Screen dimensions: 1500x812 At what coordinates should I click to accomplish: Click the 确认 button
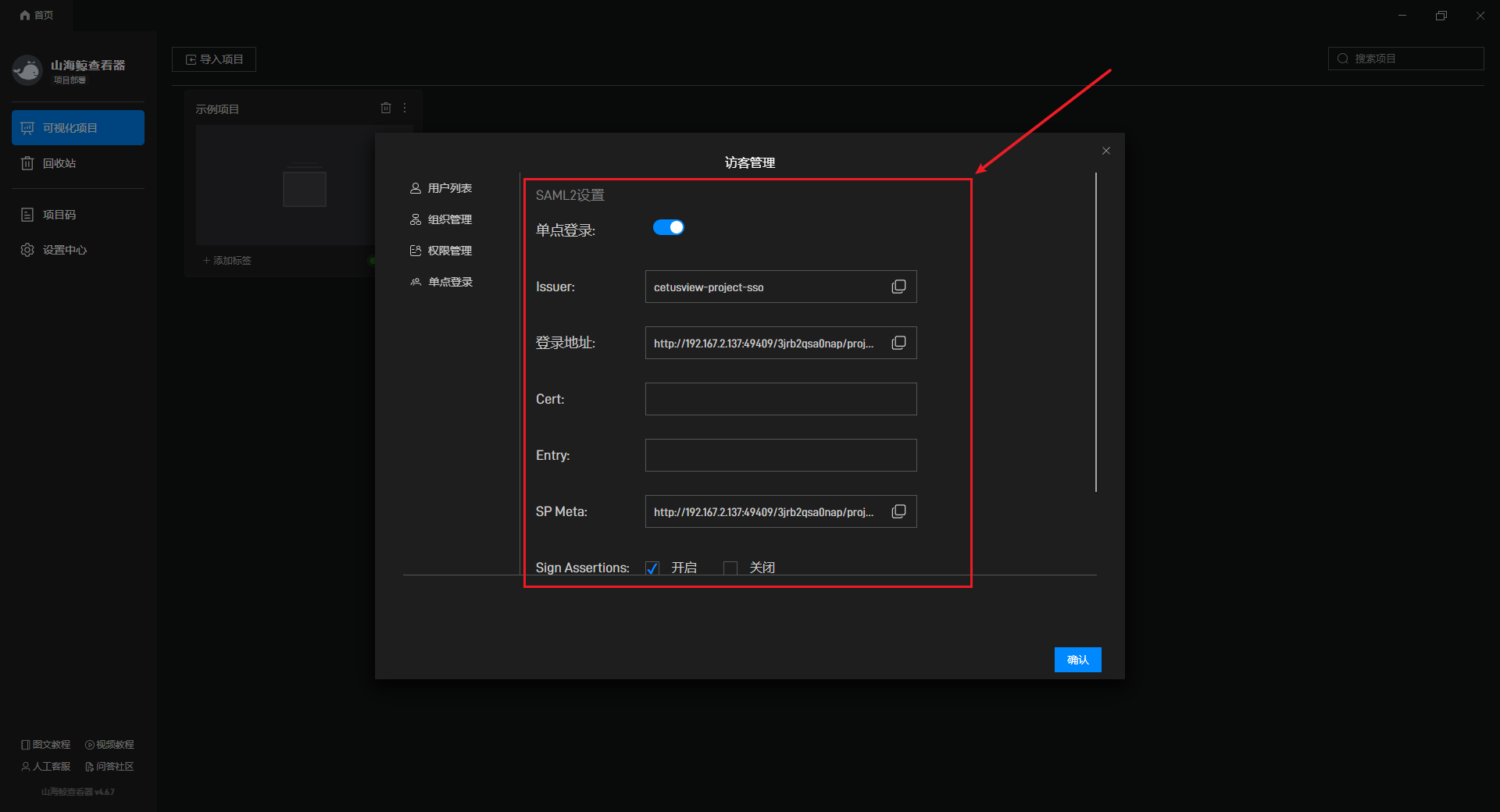click(x=1077, y=660)
